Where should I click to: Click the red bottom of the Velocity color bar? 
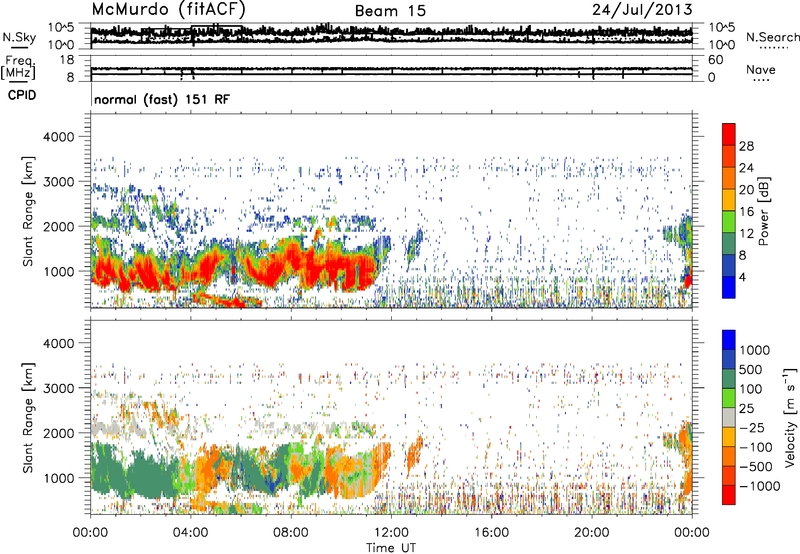coord(729,495)
